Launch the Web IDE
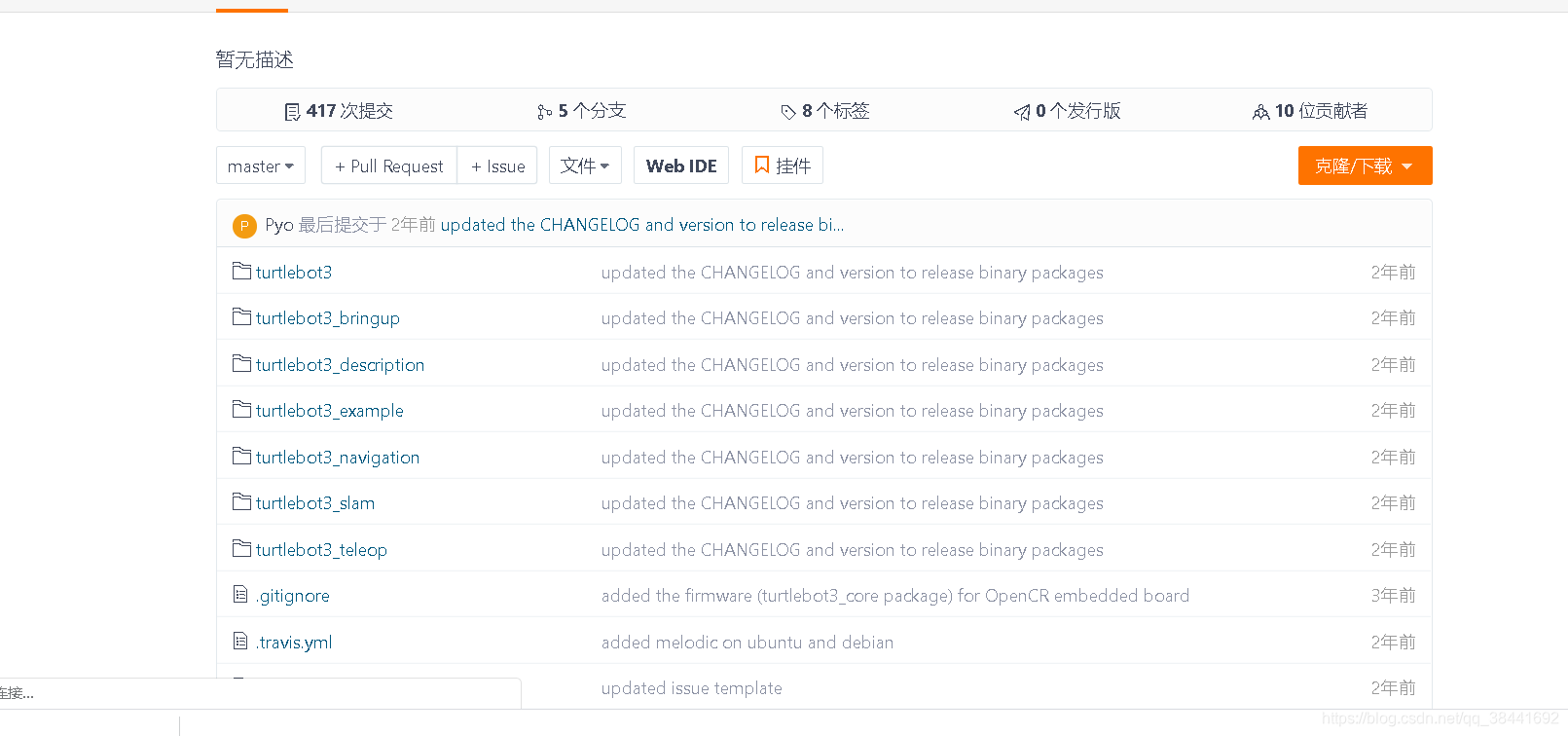 [681, 166]
